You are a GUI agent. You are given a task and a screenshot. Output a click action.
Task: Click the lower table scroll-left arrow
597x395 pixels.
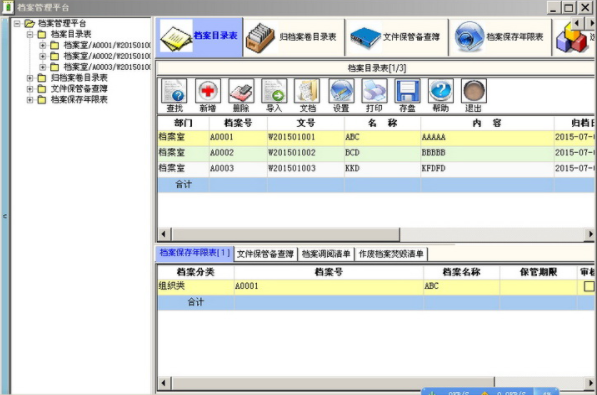pyautogui.click(x=164, y=383)
